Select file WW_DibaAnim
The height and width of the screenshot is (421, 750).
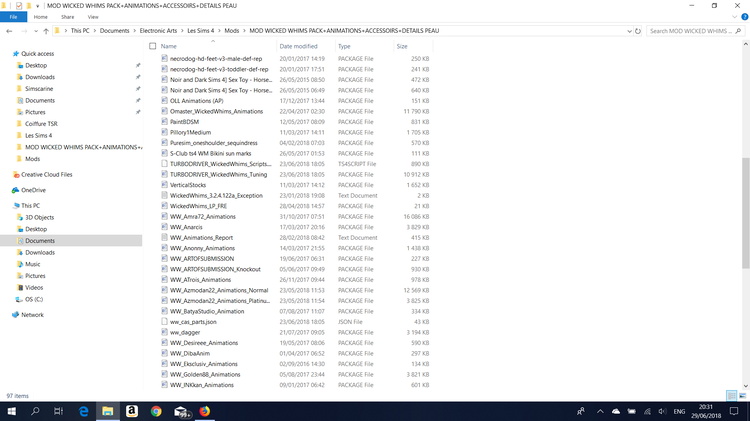[x=190, y=354]
